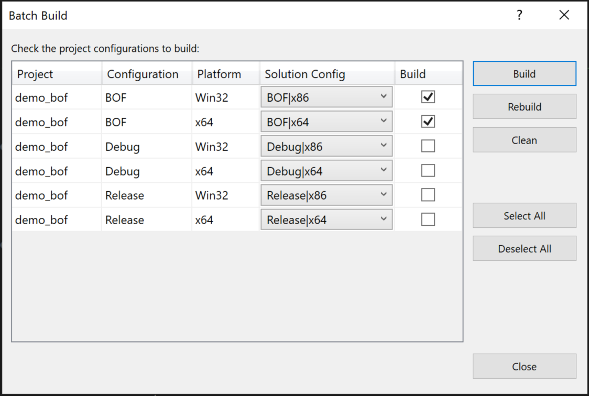Check build for Debug x64 row

(428, 171)
